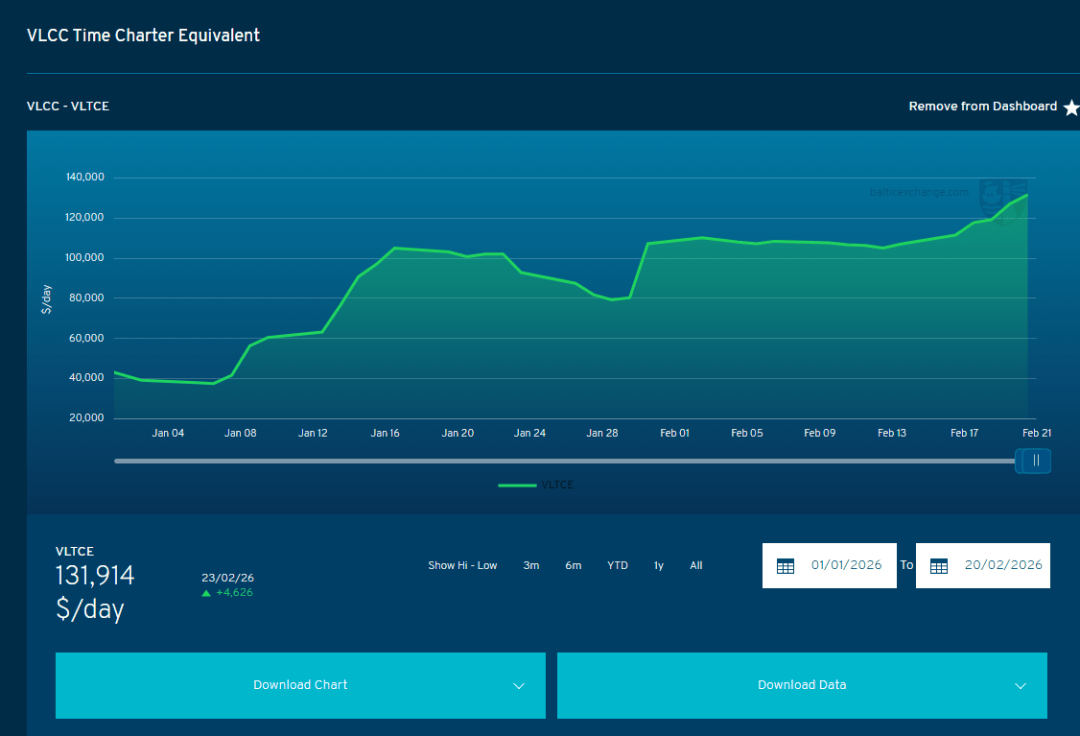The image size is (1080, 736).
Task: Toggle the VLTCE series in the chart legend
Action: pyautogui.click(x=536, y=485)
